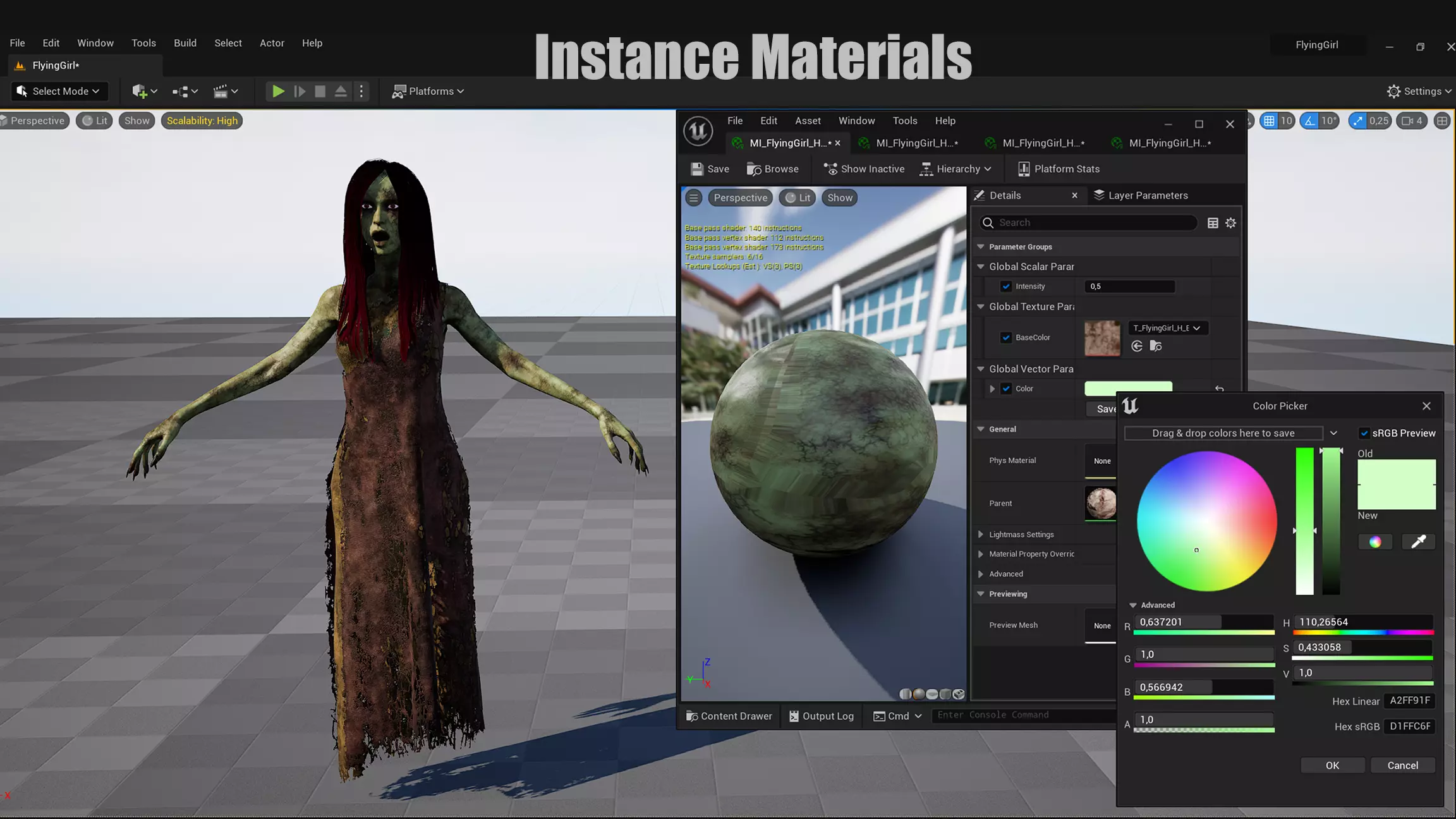1456x819 pixels.
Task: Click Browse in material editor toolbar
Action: click(772, 169)
